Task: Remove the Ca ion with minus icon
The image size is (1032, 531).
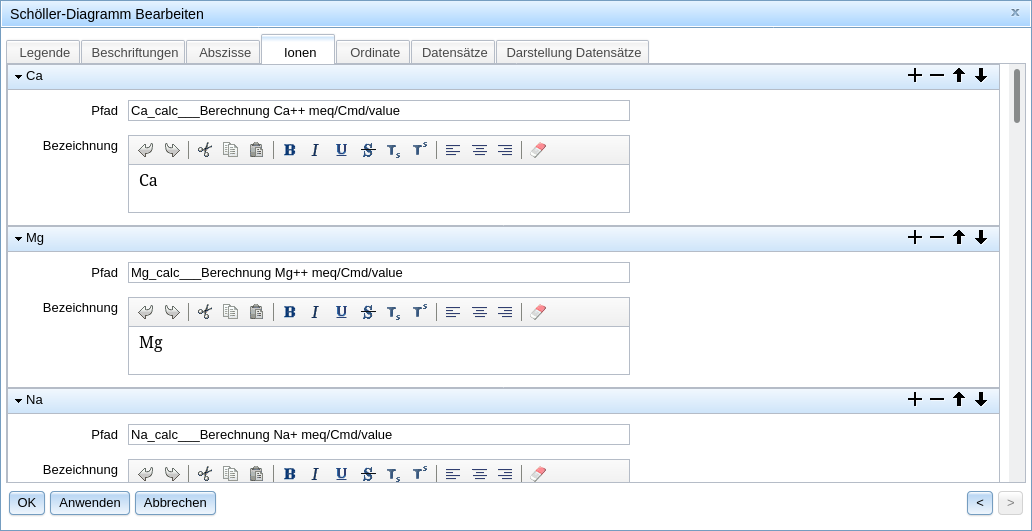Action: [937, 76]
